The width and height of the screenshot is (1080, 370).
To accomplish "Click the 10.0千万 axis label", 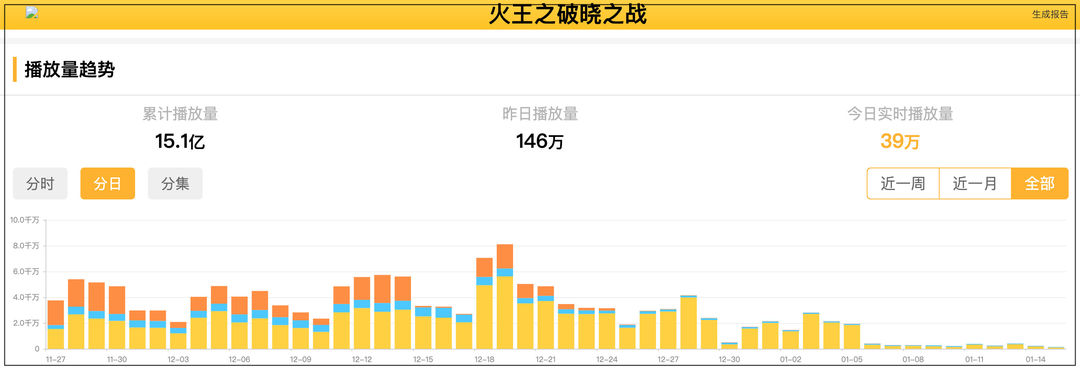I will point(25,220).
